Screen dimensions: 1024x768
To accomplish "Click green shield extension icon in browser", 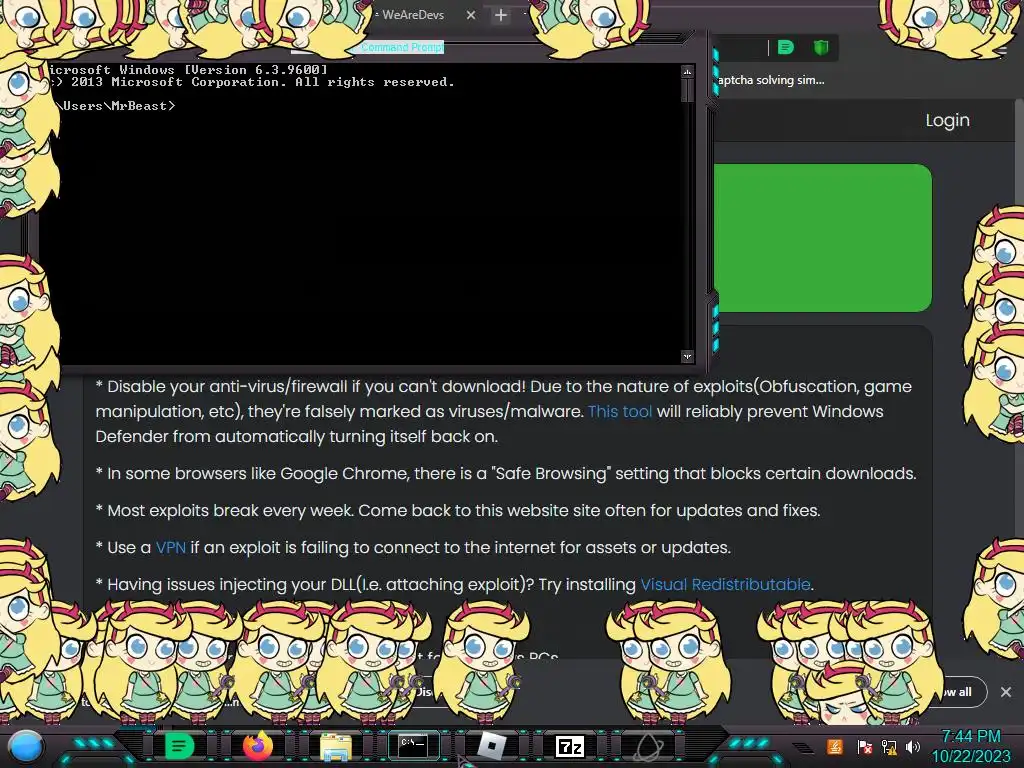I will [x=821, y=47].
